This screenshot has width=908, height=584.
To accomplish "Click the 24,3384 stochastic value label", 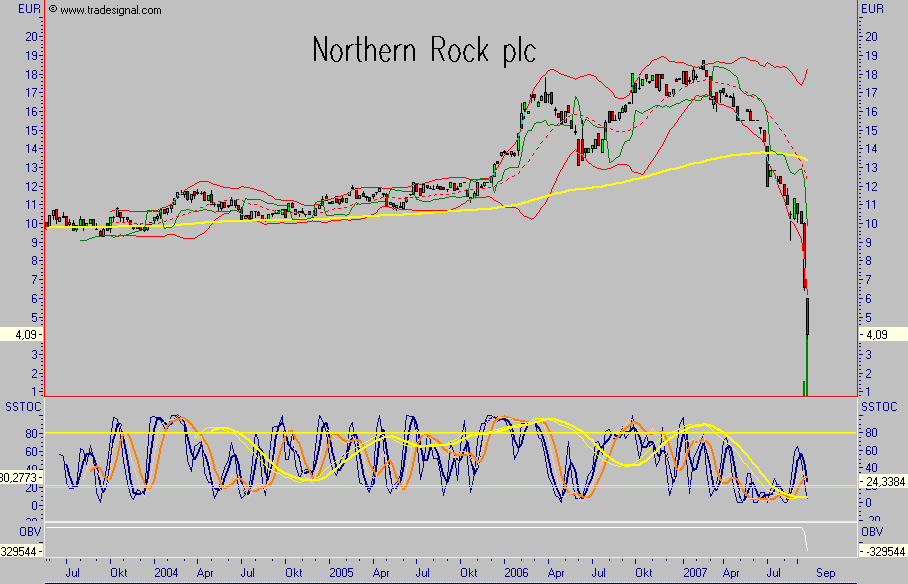I will [x=885, y=481].
